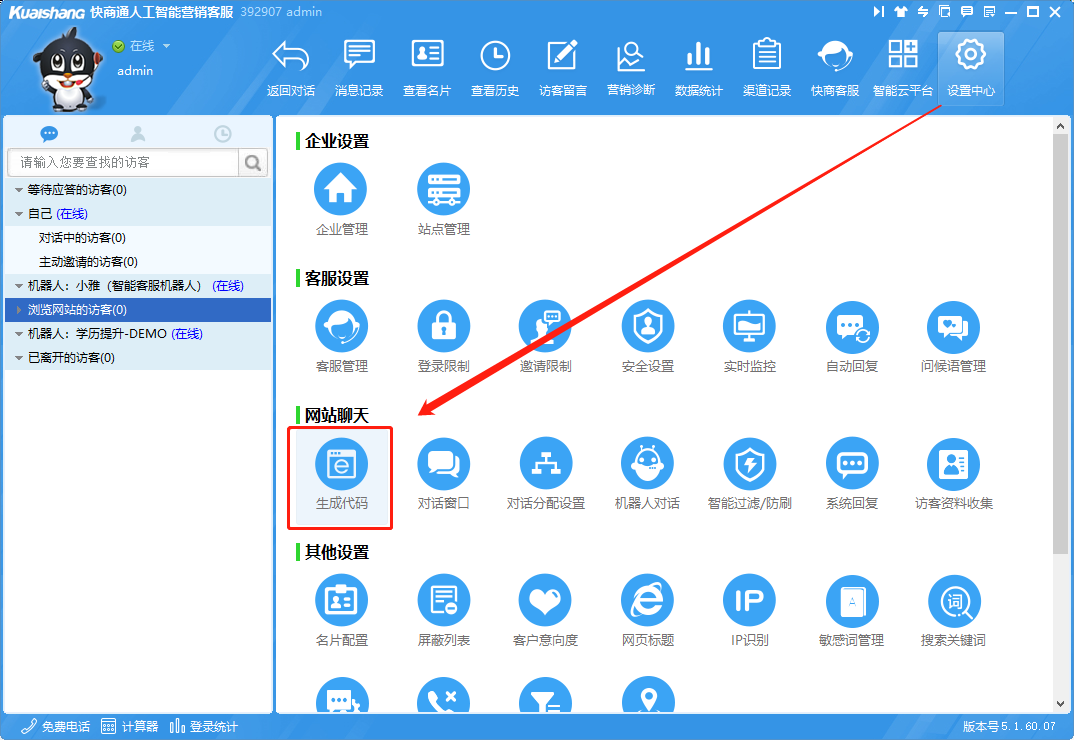The image size is (1074, 740).
Task: Click the skip-forward icon in title bar
Action: click(x=878, y=12)
